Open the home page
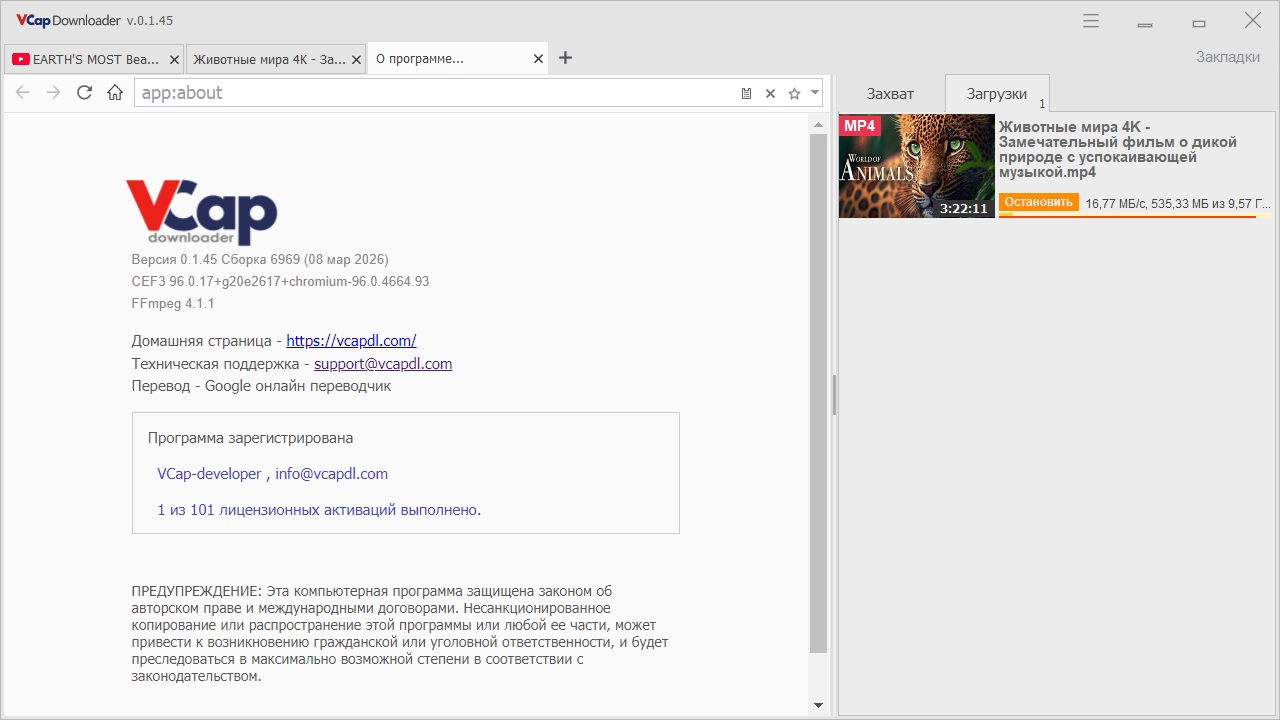The image size is (1280, 720). coord(115,93)
